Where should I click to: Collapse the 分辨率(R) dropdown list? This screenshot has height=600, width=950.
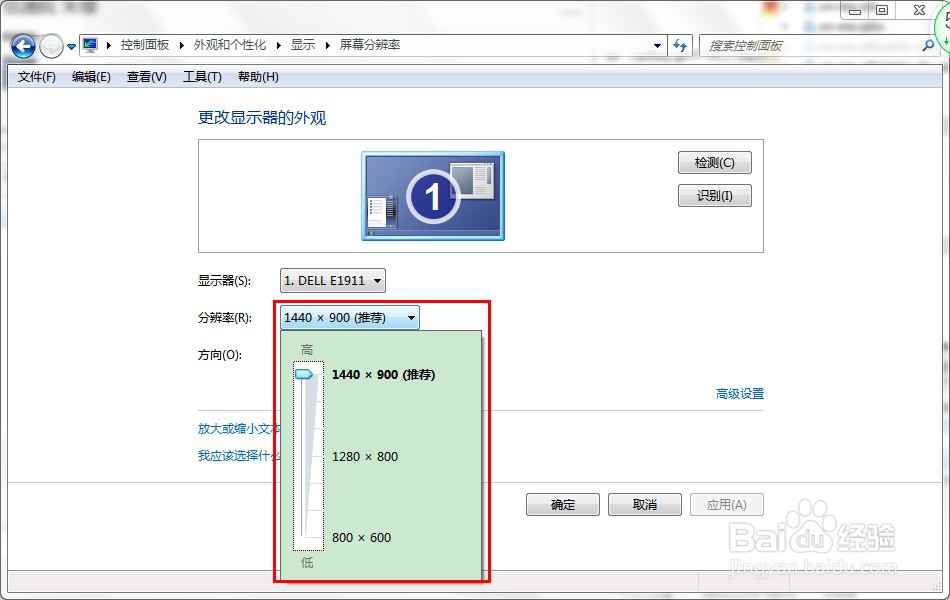pos(410,317)
